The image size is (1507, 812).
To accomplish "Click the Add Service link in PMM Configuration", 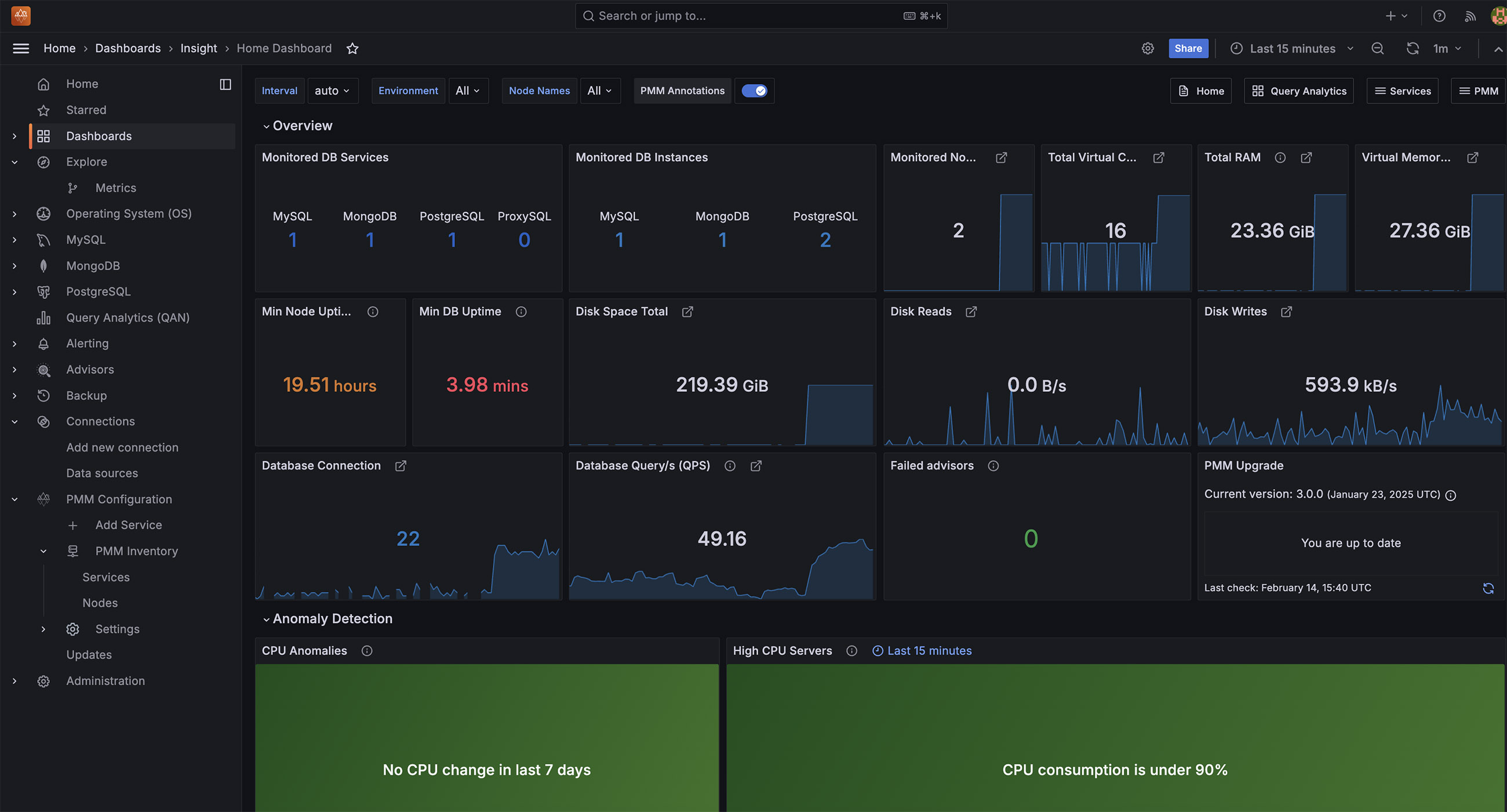I will 128,524.
